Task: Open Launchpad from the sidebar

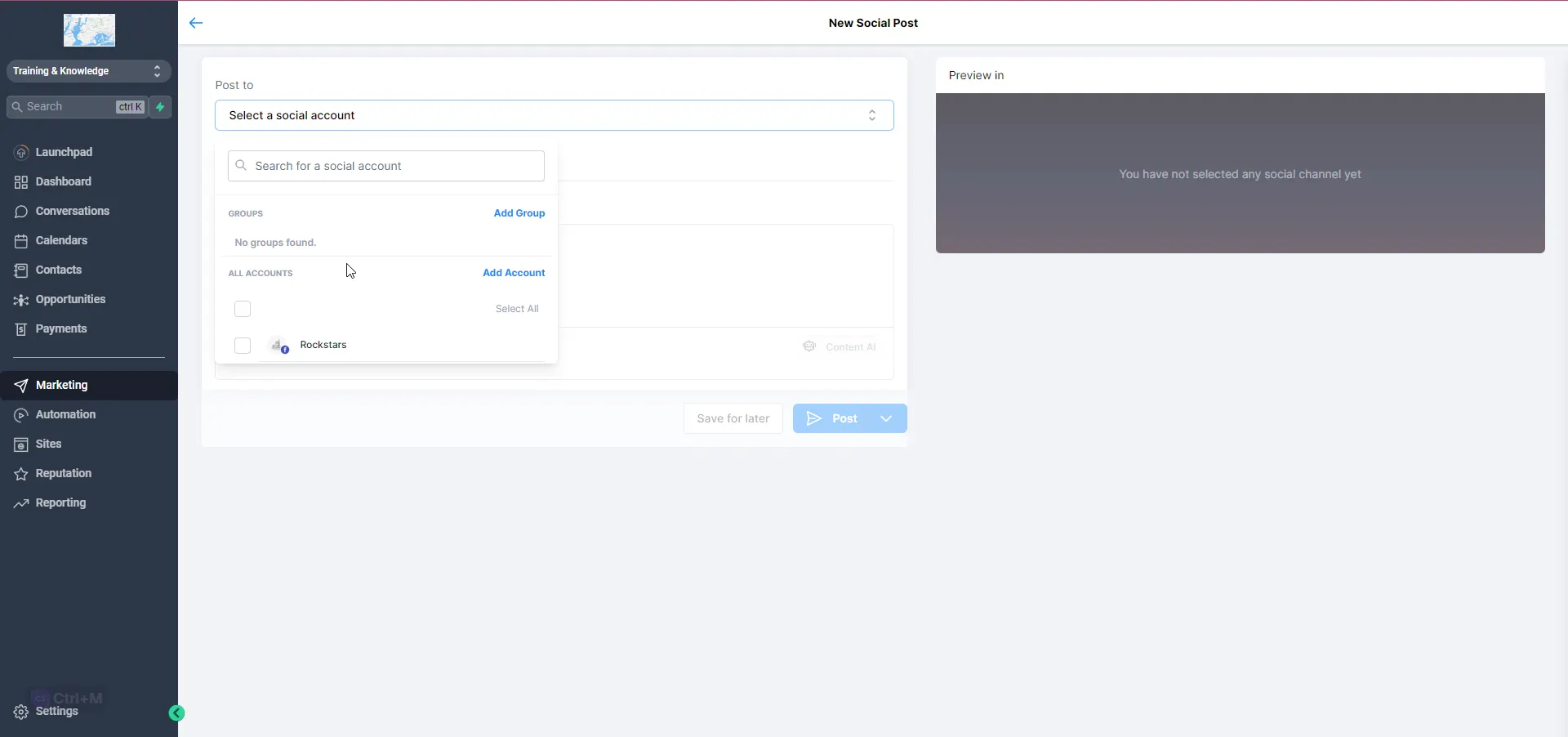Action: [64, 152]
